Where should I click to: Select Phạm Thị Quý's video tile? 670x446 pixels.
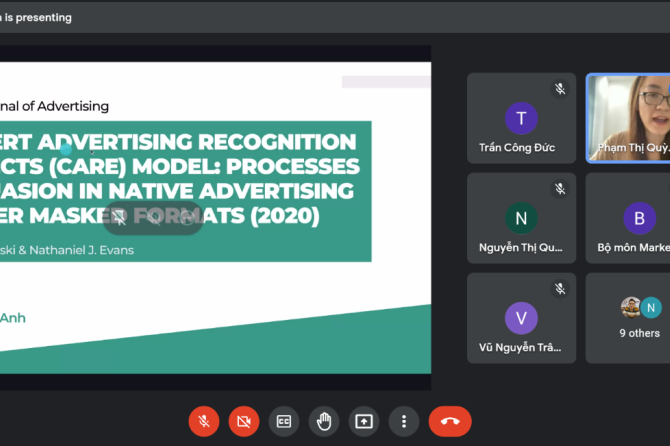click(628, 118)
